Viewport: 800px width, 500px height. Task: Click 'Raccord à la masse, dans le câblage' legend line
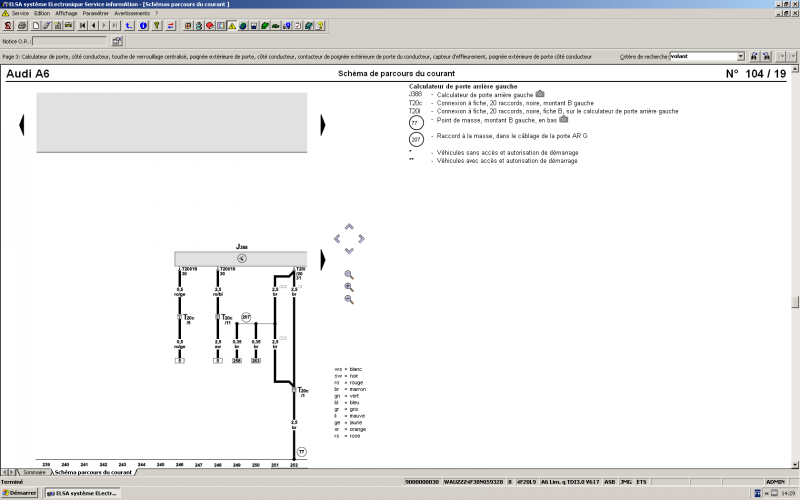point(512,136)
